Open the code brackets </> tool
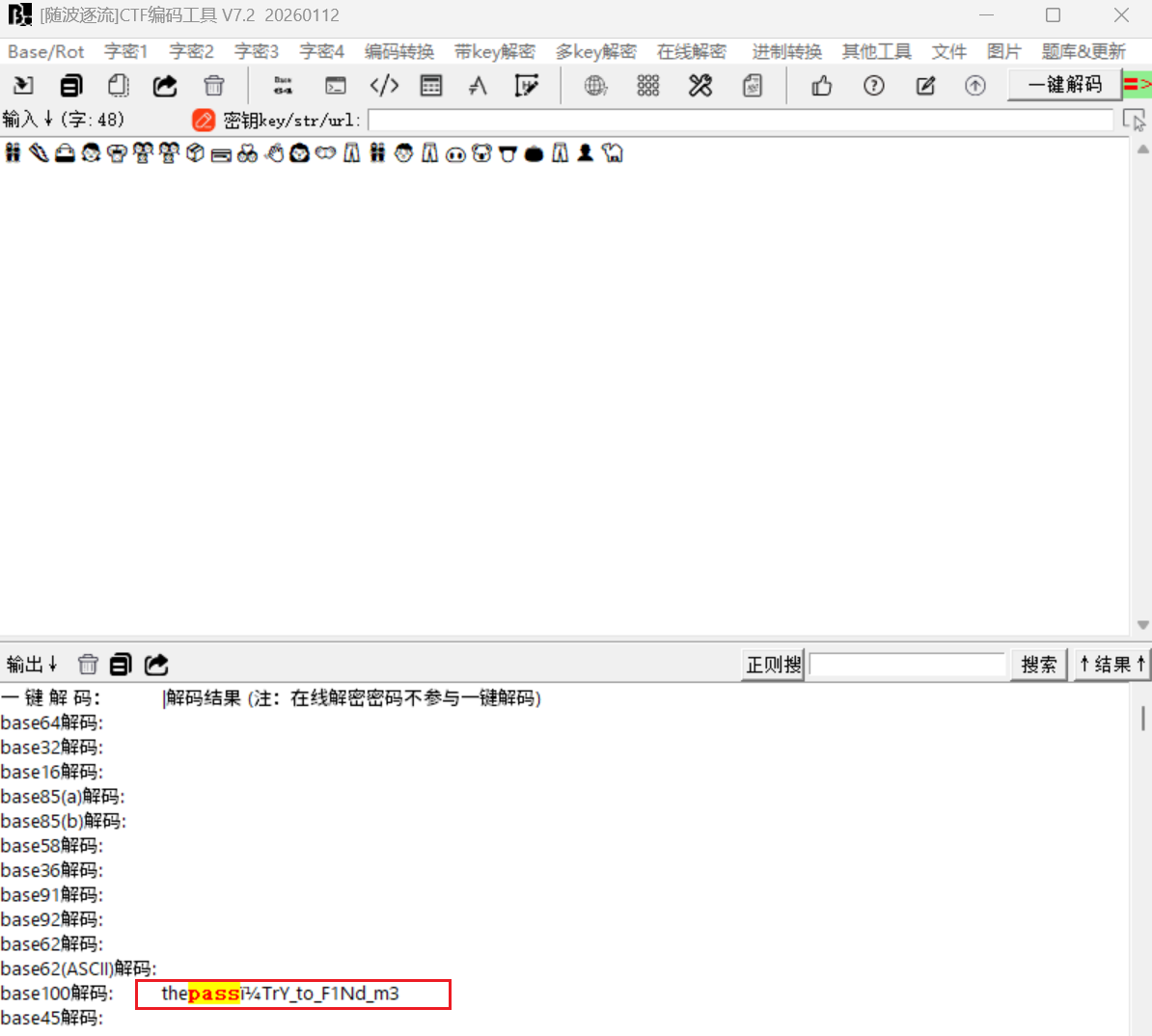 [384, 86]
